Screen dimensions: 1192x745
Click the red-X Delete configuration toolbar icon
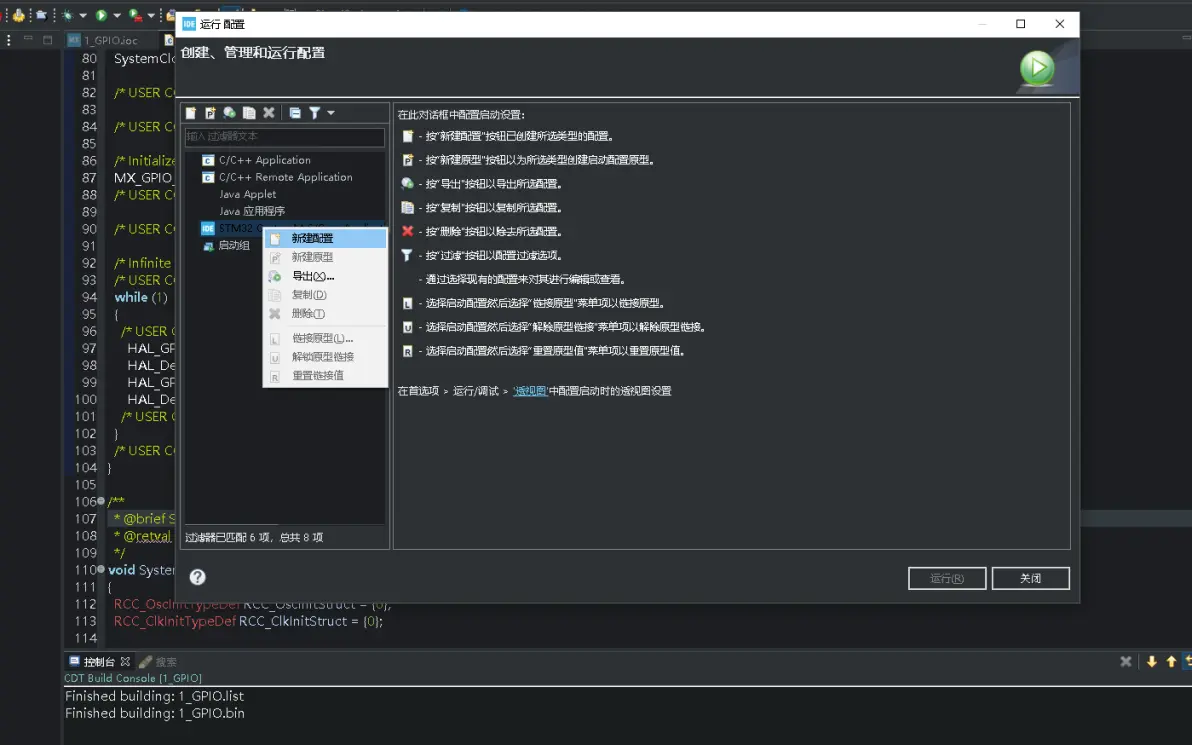pyautogui.click(x=268, y=113)
